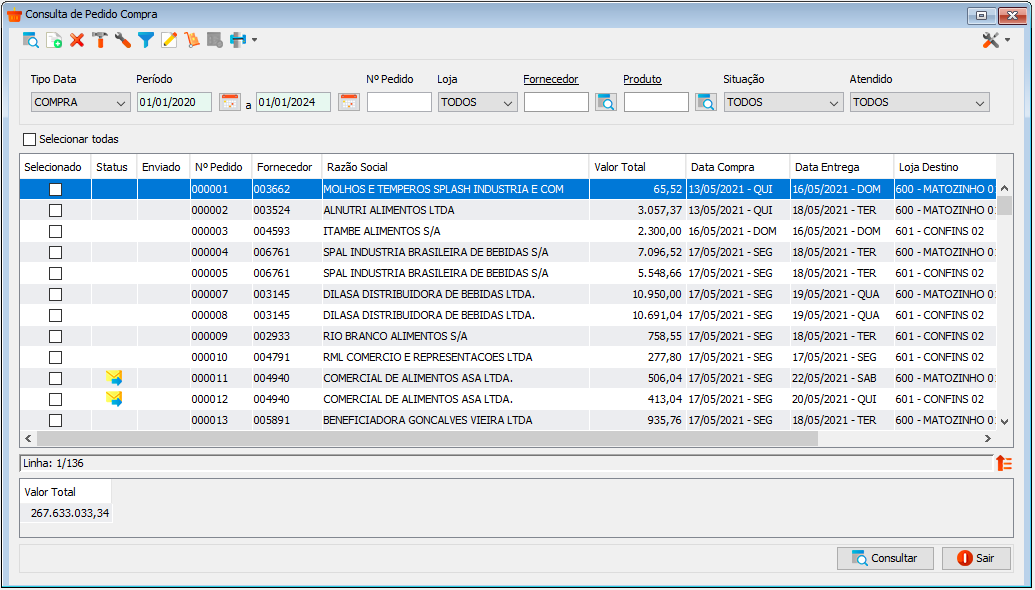This screenshot has width=1035, height=590.
Task: Click the blue funnel filter icon
Action: [146, 40]
